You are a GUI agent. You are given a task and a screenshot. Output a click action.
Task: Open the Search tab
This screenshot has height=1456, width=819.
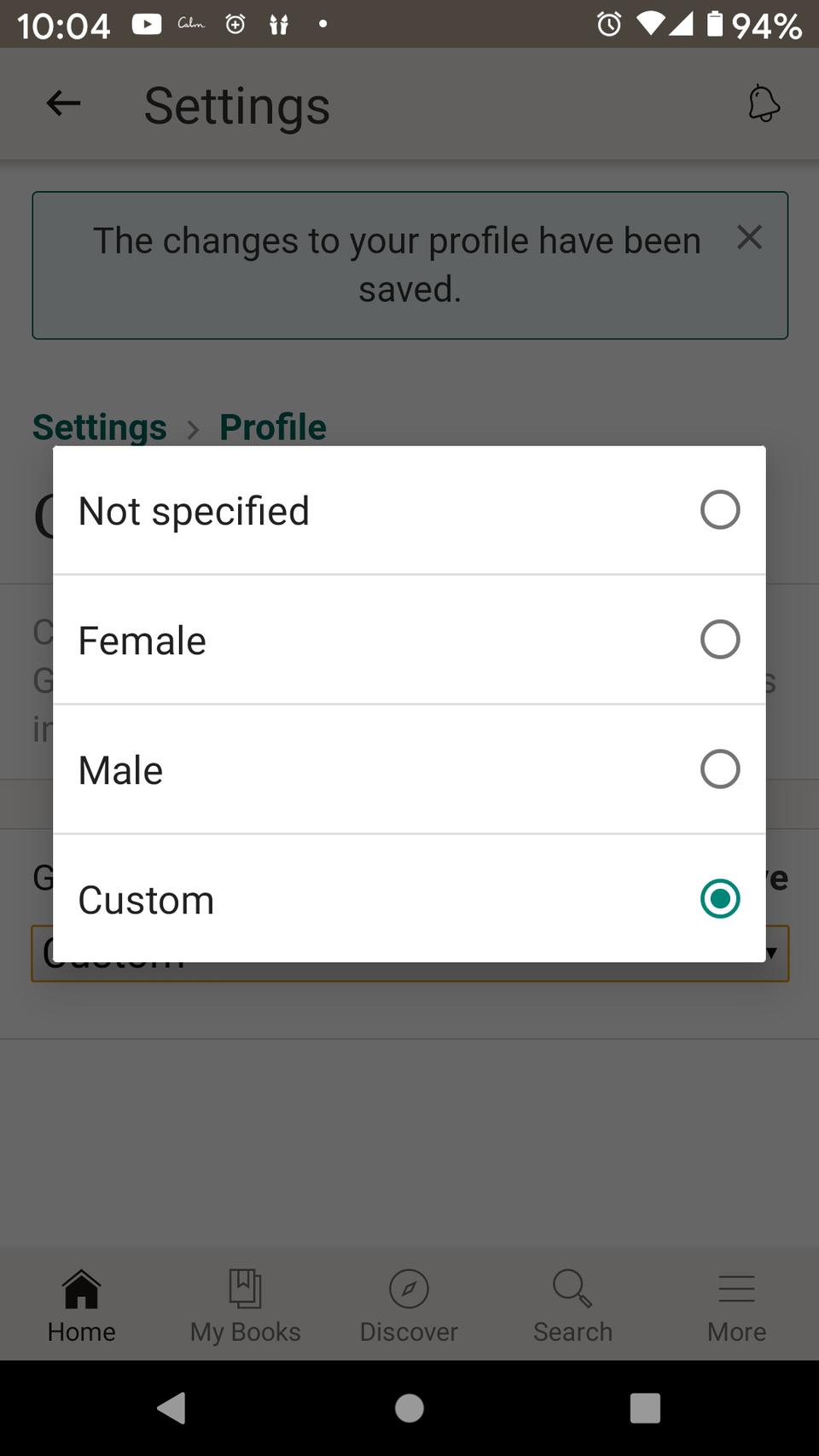(573, 1306)
